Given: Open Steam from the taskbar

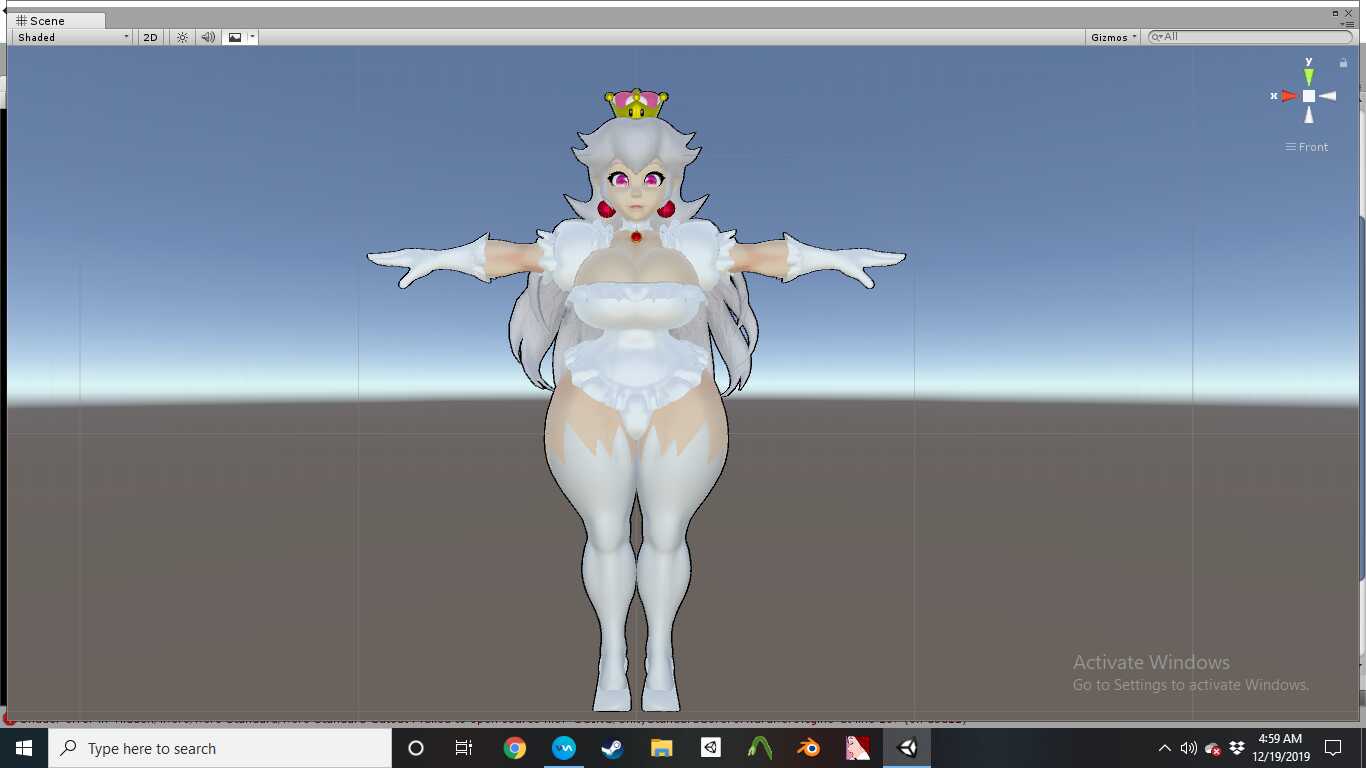Looking at the screenshot, I should point(612,748).
